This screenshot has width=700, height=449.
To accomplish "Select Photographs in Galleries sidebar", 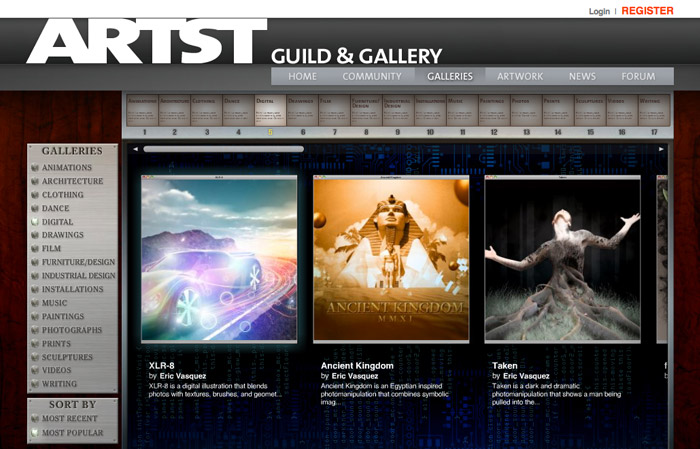I will coord(72,330).
